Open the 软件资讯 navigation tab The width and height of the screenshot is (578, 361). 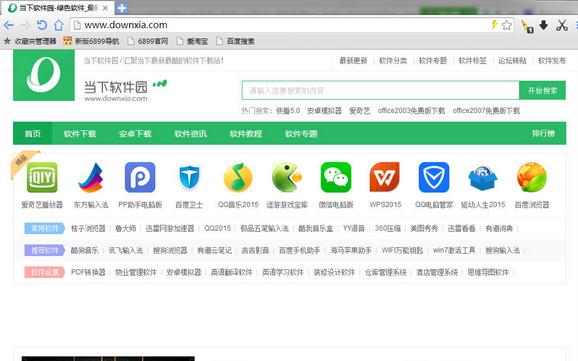tap(190, 133)
